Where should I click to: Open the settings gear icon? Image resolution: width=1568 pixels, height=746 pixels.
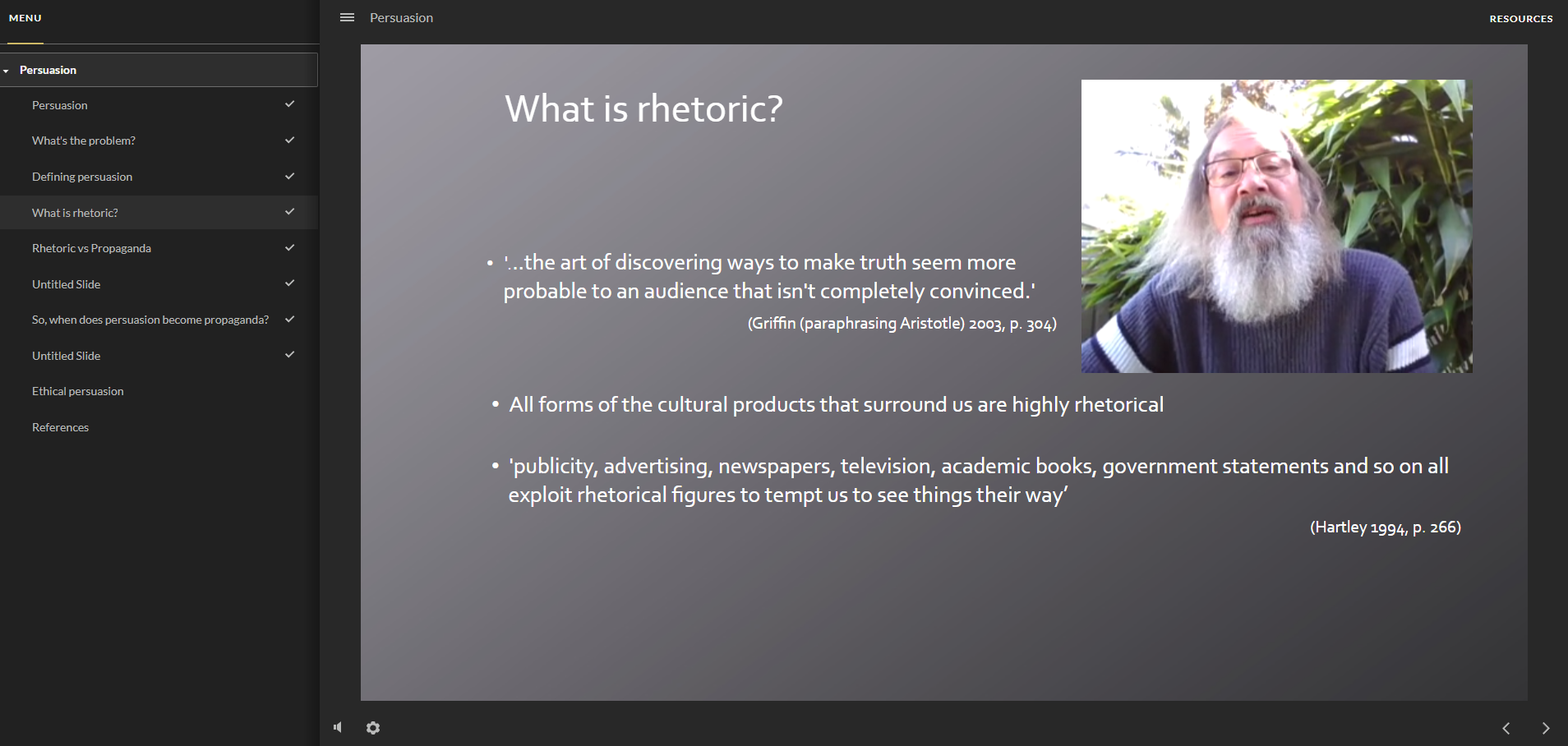pos(373,728)
